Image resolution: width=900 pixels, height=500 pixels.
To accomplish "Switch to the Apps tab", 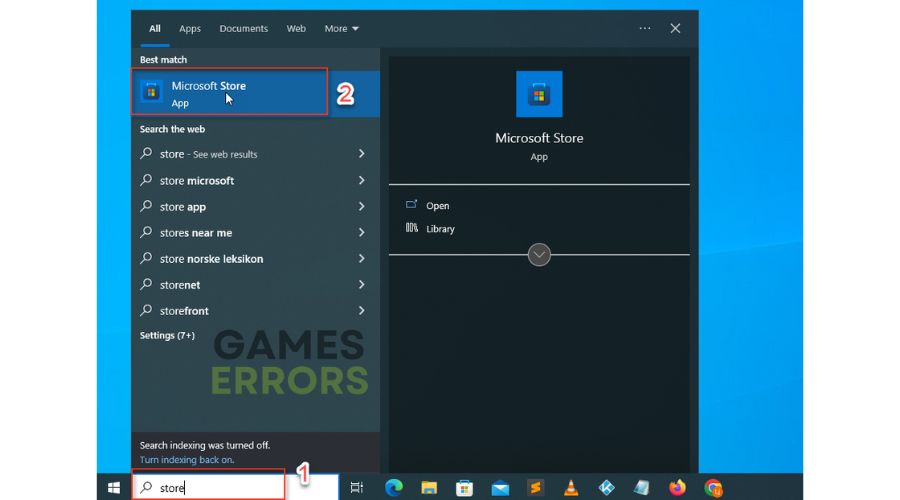I will [x=189, y=28].
